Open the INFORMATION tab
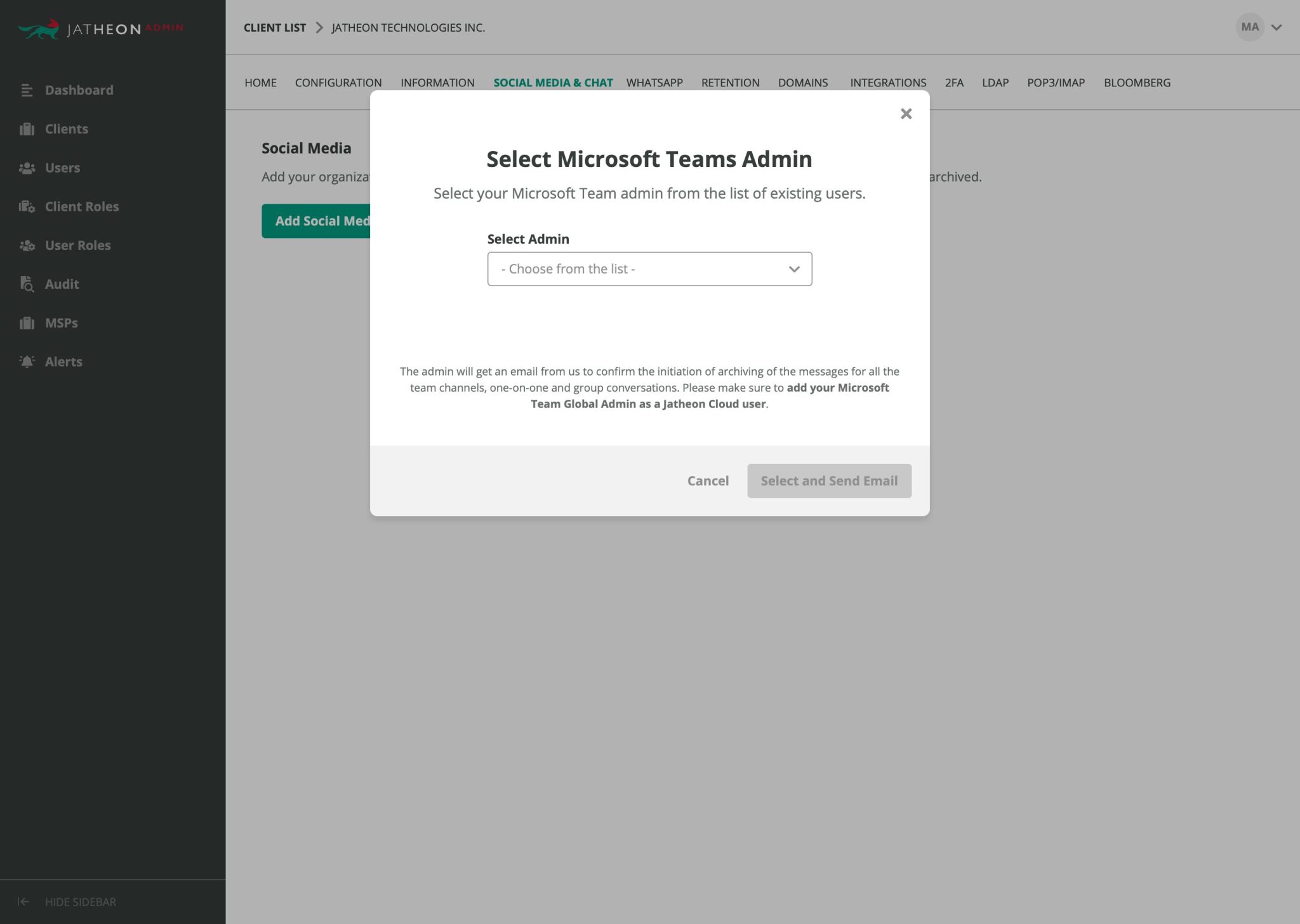The width and height of the screenshot is (1300, 924). [437, 82]
